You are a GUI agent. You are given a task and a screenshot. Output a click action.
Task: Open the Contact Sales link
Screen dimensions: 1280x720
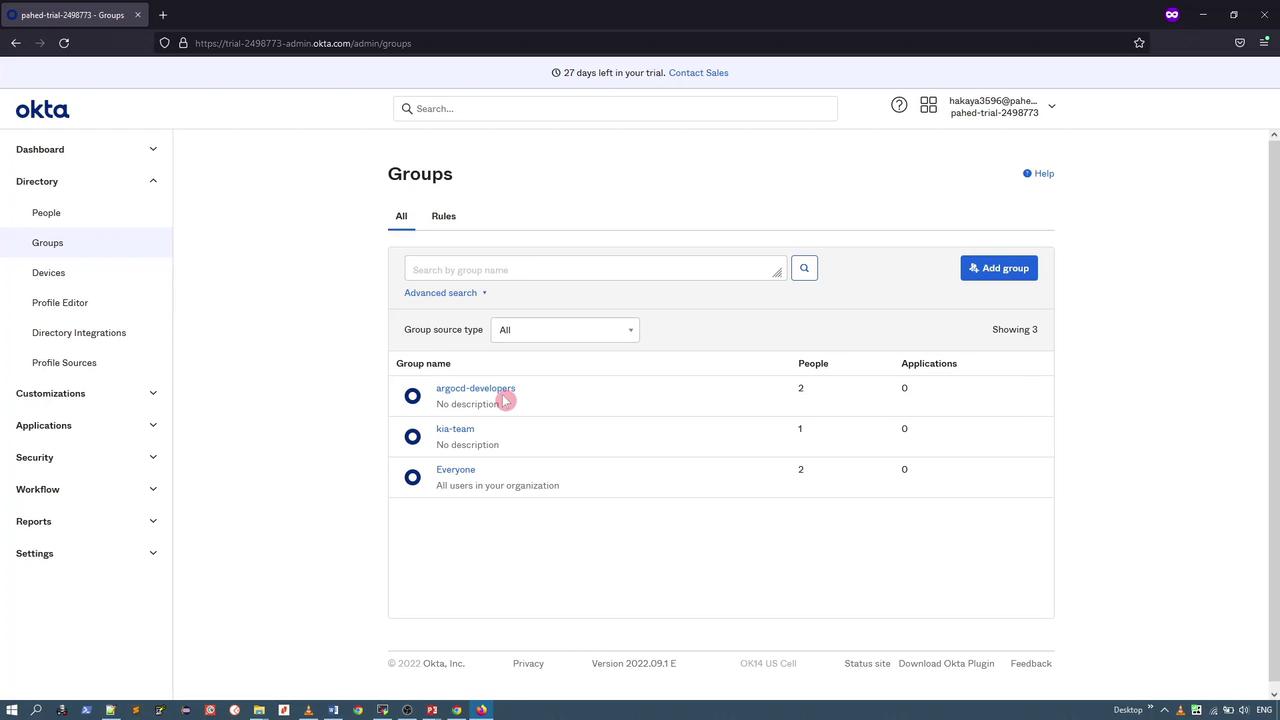pyautogui.click(x=698, y=73)
